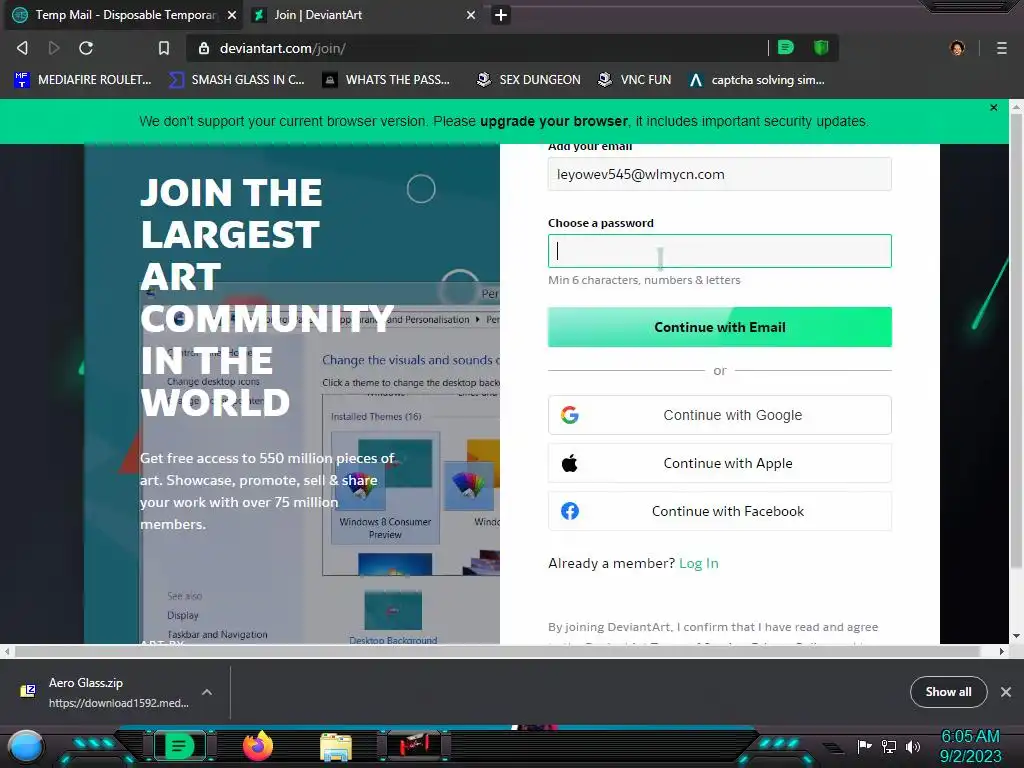Expand Aero Glass.zip download options chevron
This screenshot has height=768, width=1024.
[x=206, y=692]
